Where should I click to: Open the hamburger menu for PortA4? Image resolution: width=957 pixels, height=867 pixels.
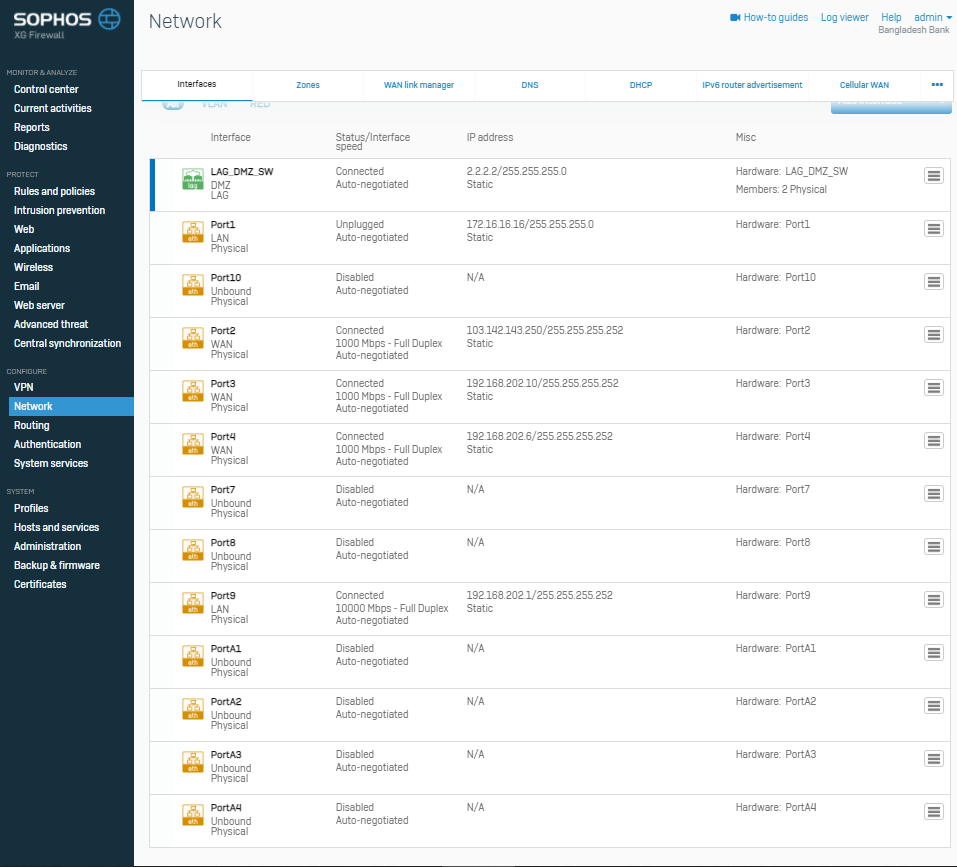tap(934, 813)
